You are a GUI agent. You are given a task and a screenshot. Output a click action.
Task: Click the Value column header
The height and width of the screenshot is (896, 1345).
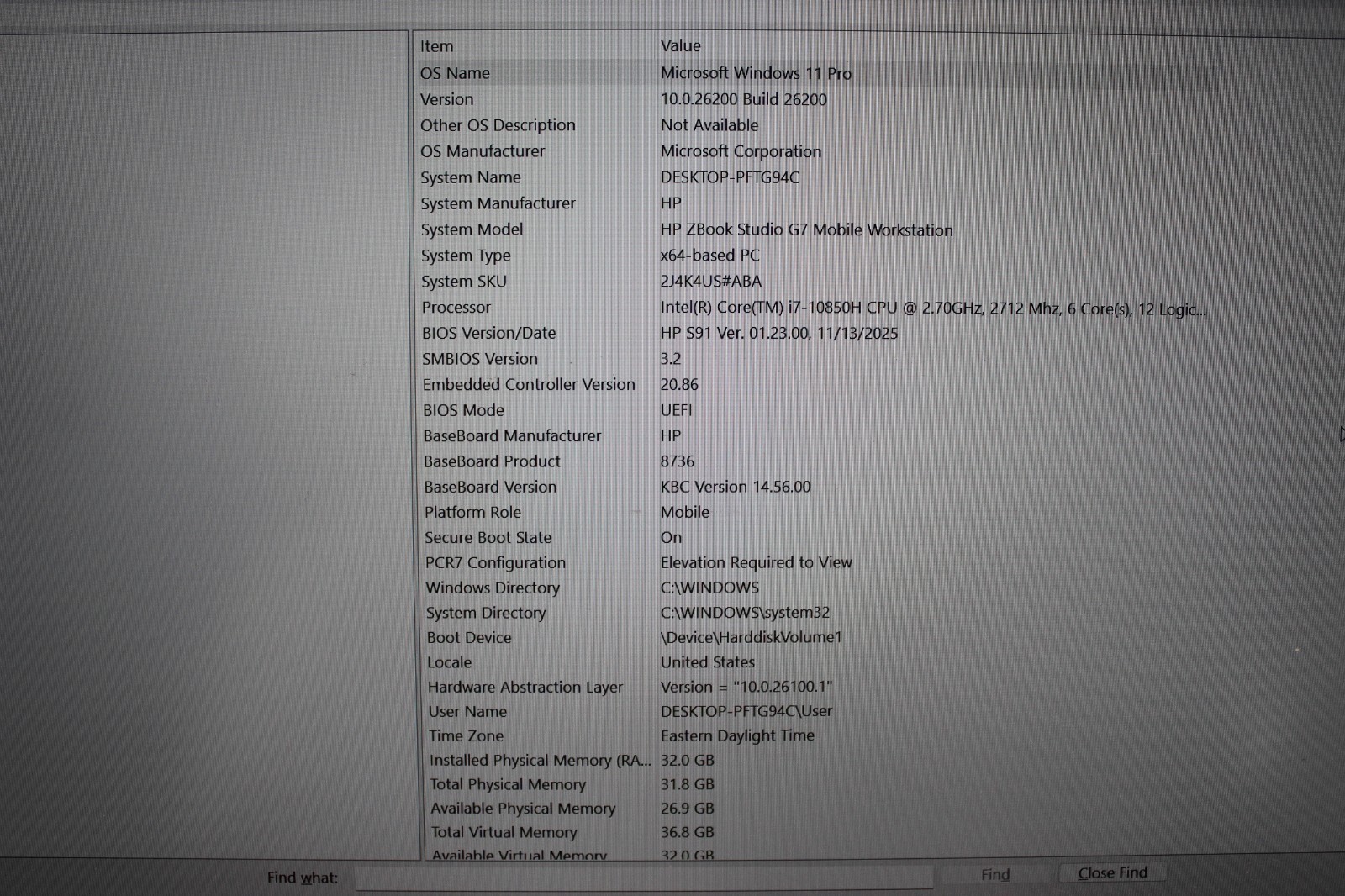click(x=680, y=46)
